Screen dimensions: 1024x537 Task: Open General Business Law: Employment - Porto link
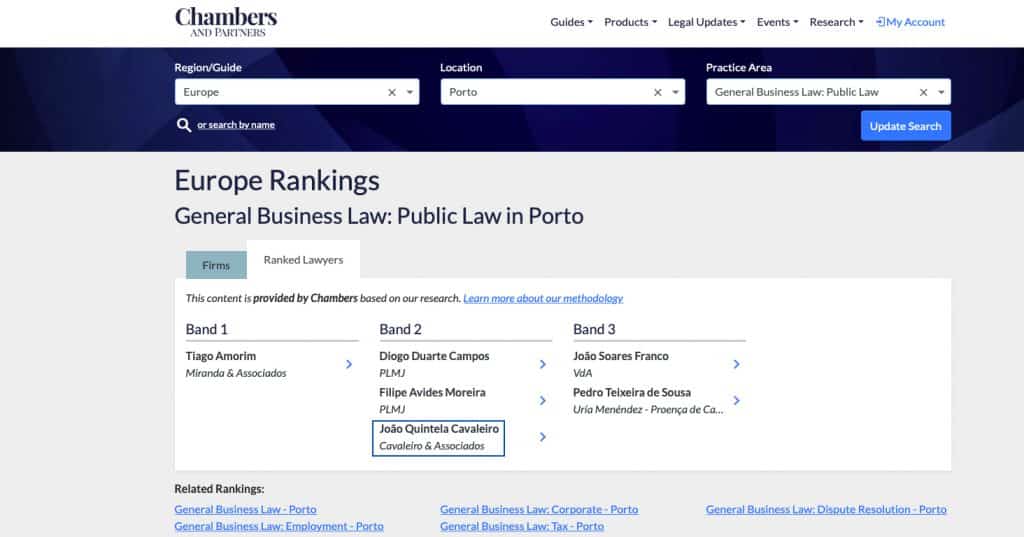[x=279, y=526]
